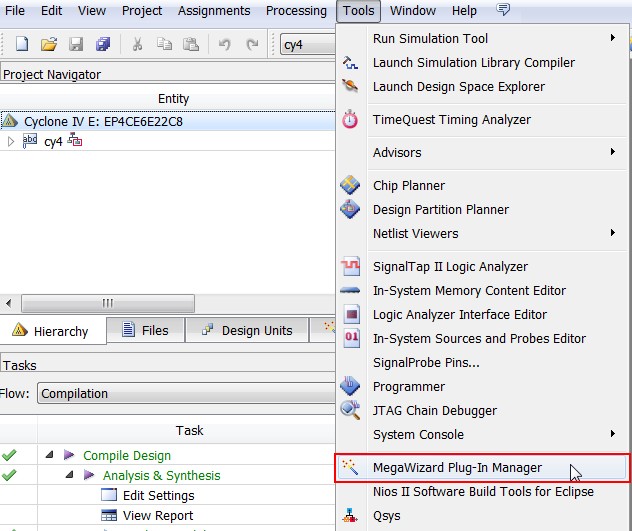Image resolution: width=632 pixels, height=531 pixels.
Task: Select JTAG Chain Debugger
Action: pyautogui.click(x=434, y=411)
